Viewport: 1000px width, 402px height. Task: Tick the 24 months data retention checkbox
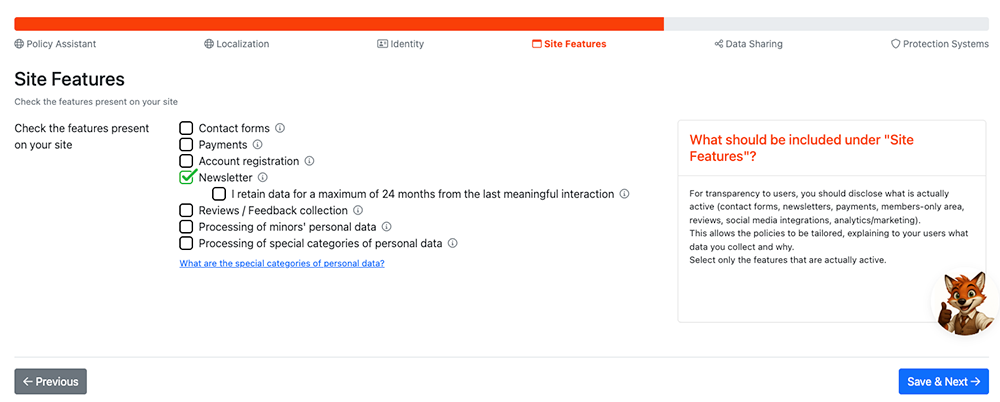point(219,194)
